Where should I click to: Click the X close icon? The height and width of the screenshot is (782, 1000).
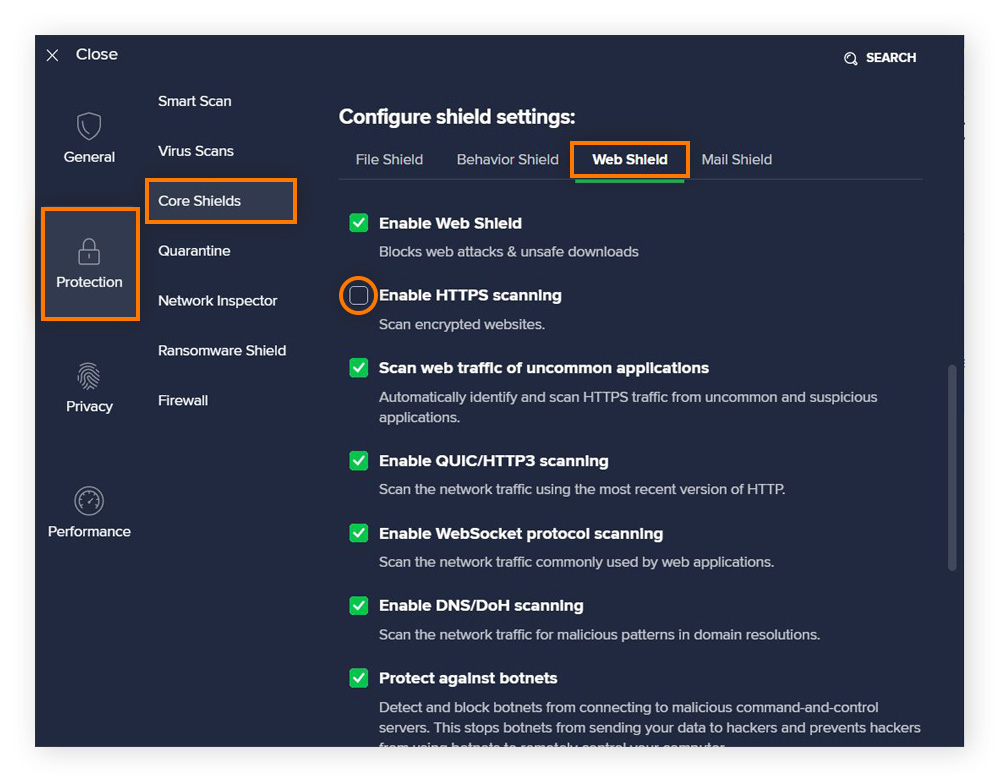point(52,55)
